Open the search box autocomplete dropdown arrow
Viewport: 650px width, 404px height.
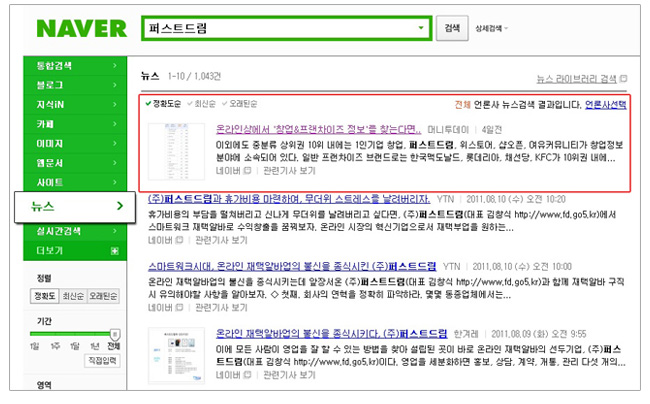coord(421,28)
